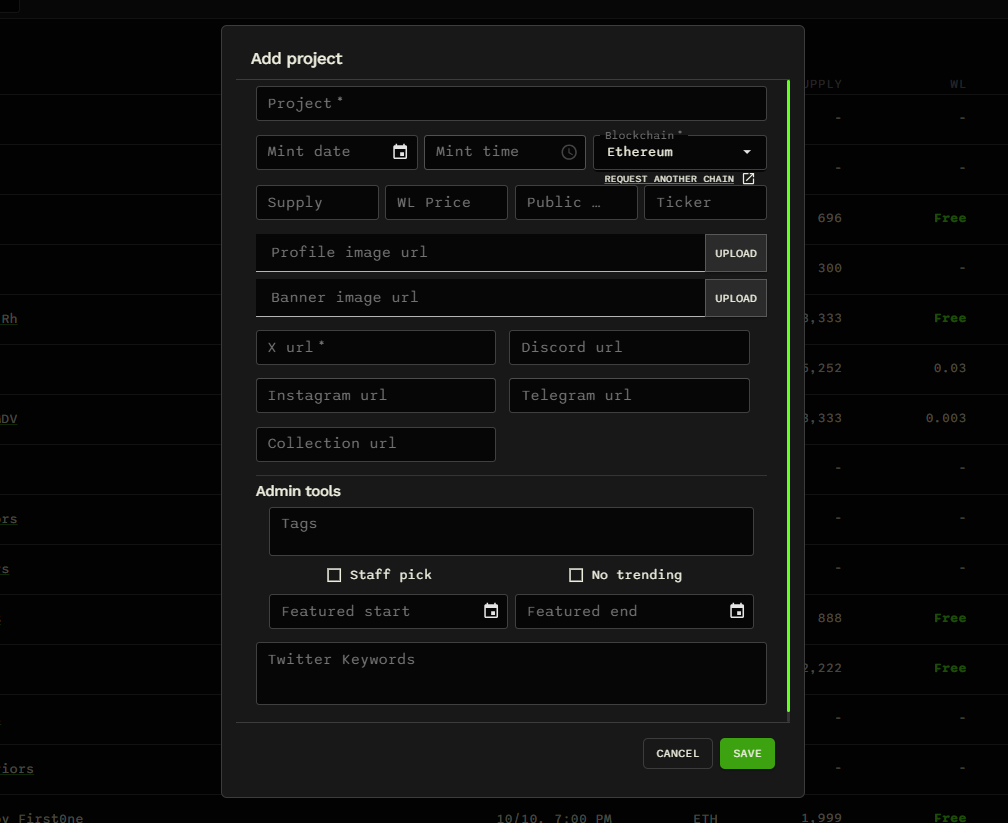Cancel the Add project dialog

click(678, 754)
